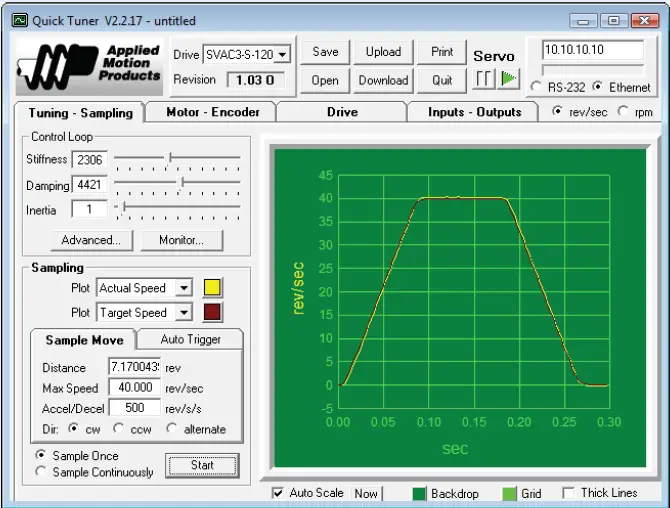Close the Quick Tuner window
The height and width of the screenshot is (508, 670).
(644, 21)
